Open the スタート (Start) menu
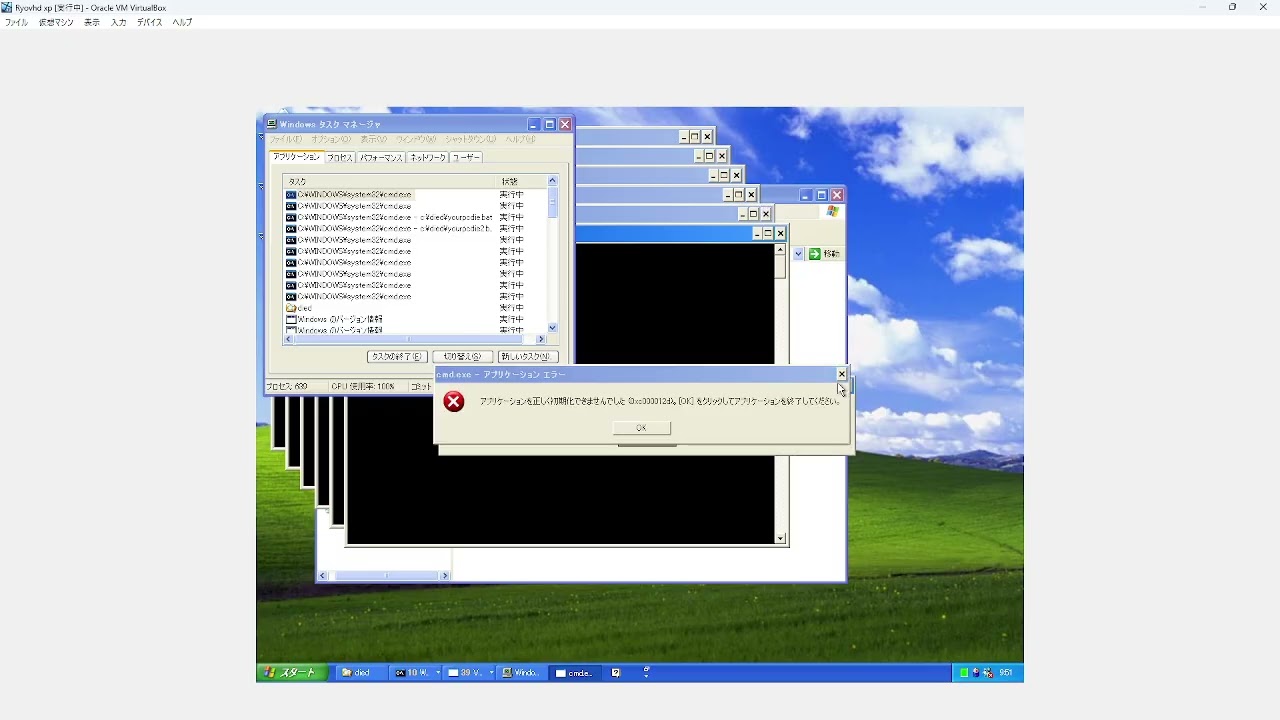Screen dimensions: 1280x720 [x=290, y=673]
